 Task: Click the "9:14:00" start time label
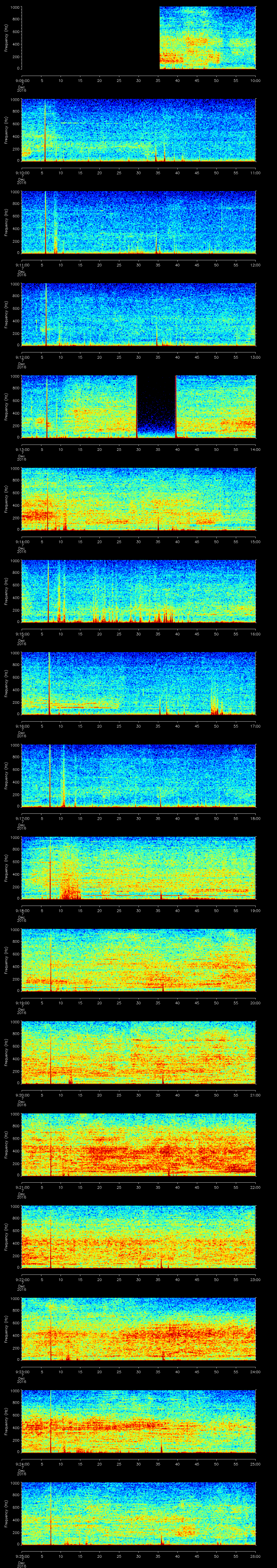point(22,542)
